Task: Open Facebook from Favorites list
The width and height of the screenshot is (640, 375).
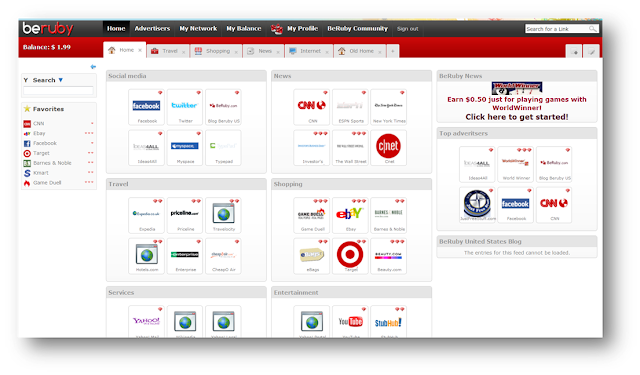Action: point(45,143)
